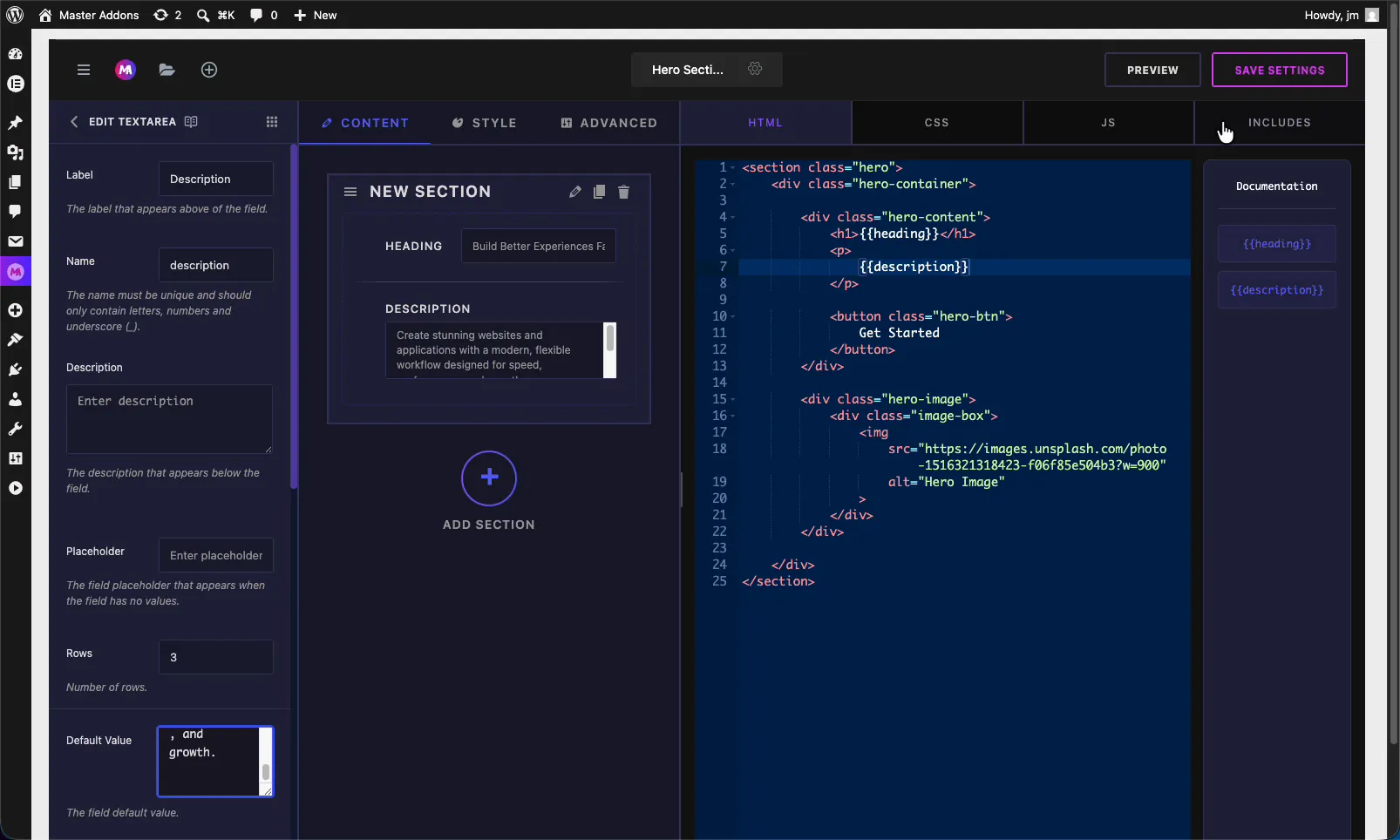Image resolution: width=1400 pixels, height=840 pixels.
Task: Click the Preview button
Action: (1152, 70)
